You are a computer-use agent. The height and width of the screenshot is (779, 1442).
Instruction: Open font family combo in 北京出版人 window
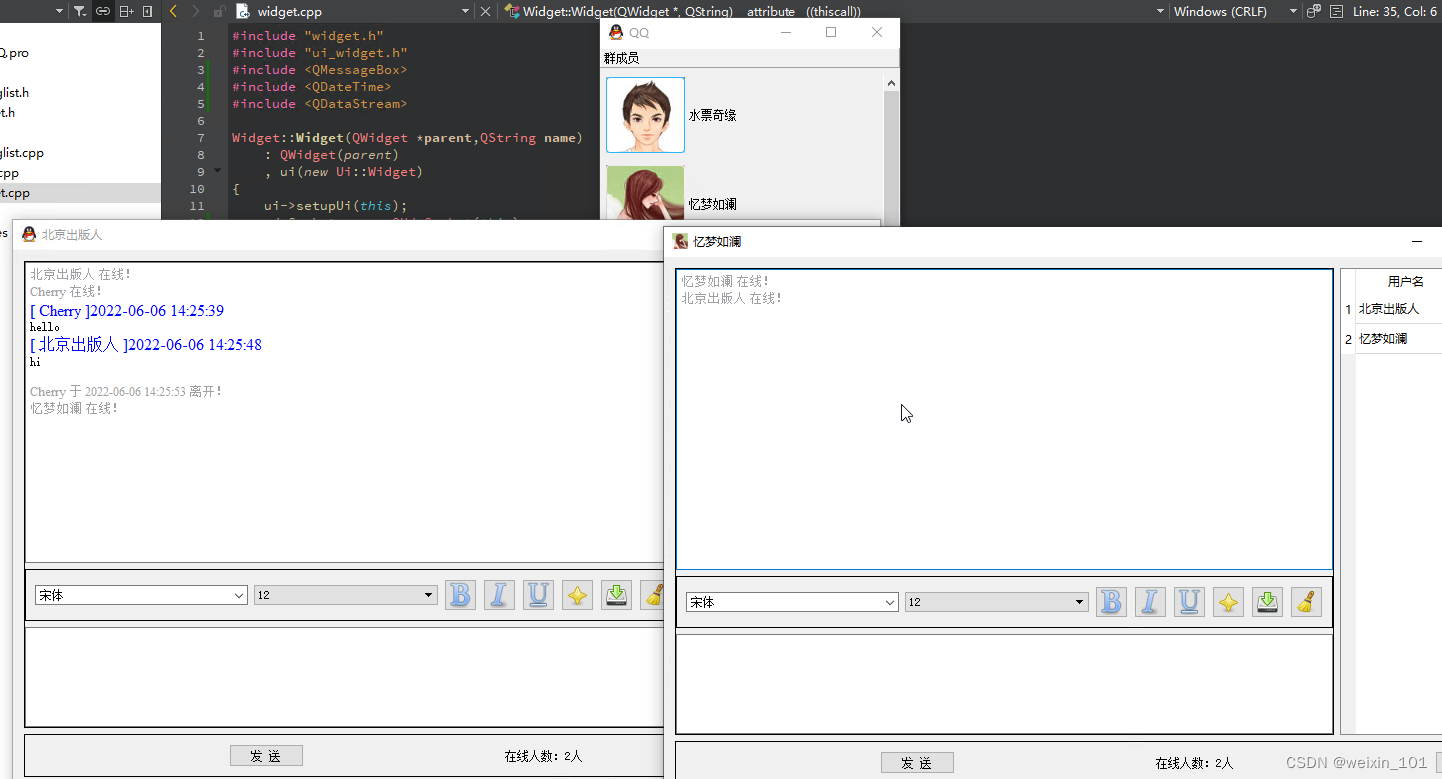tap(141, 595)
